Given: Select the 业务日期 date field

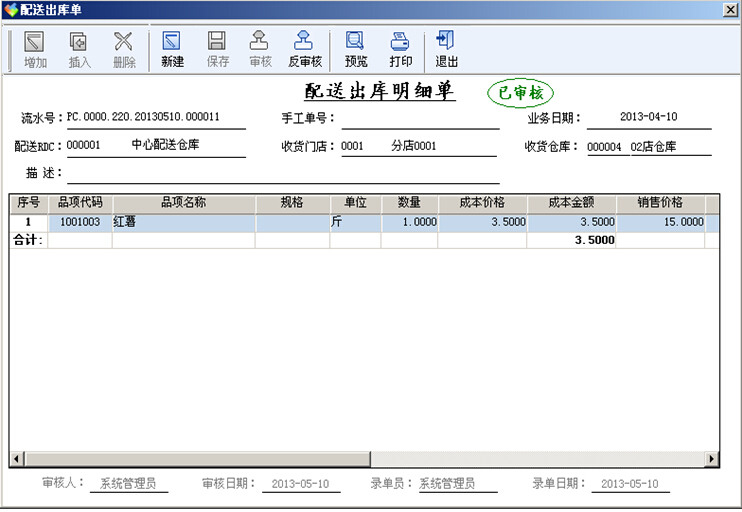Looking at the screenshot, I should click(648, 117).
